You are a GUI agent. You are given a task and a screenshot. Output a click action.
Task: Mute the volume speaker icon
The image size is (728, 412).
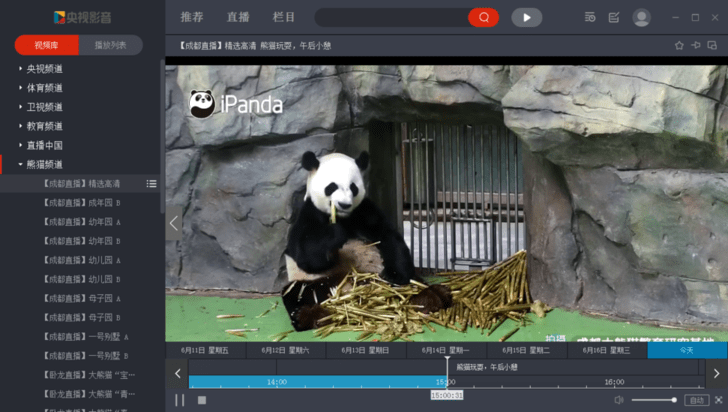tap(620, 400)
